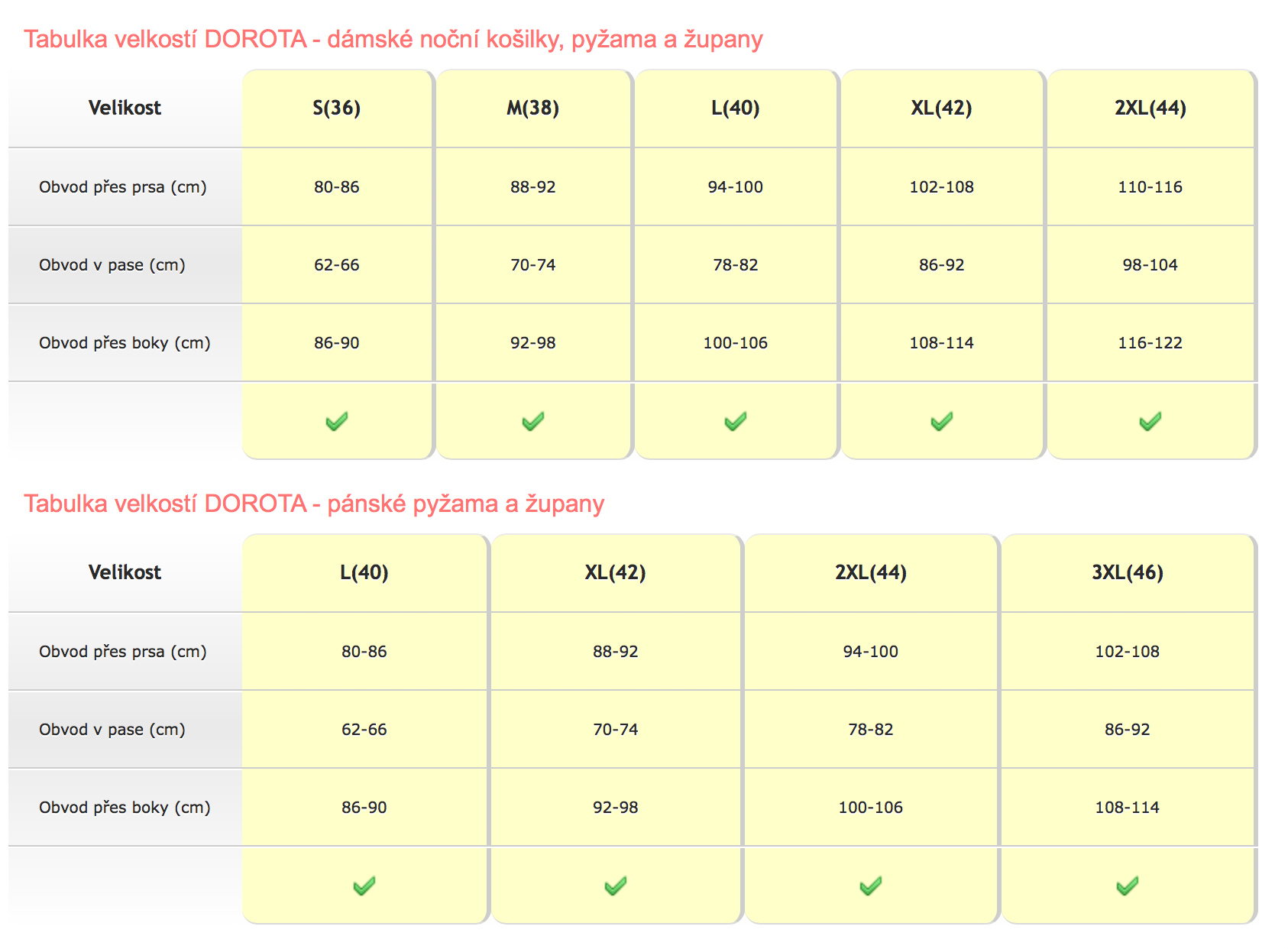The image size is (1288, 949).
Task: Click hip value 108-114 in 3XL(46) column
Action: click(1128, 808)
